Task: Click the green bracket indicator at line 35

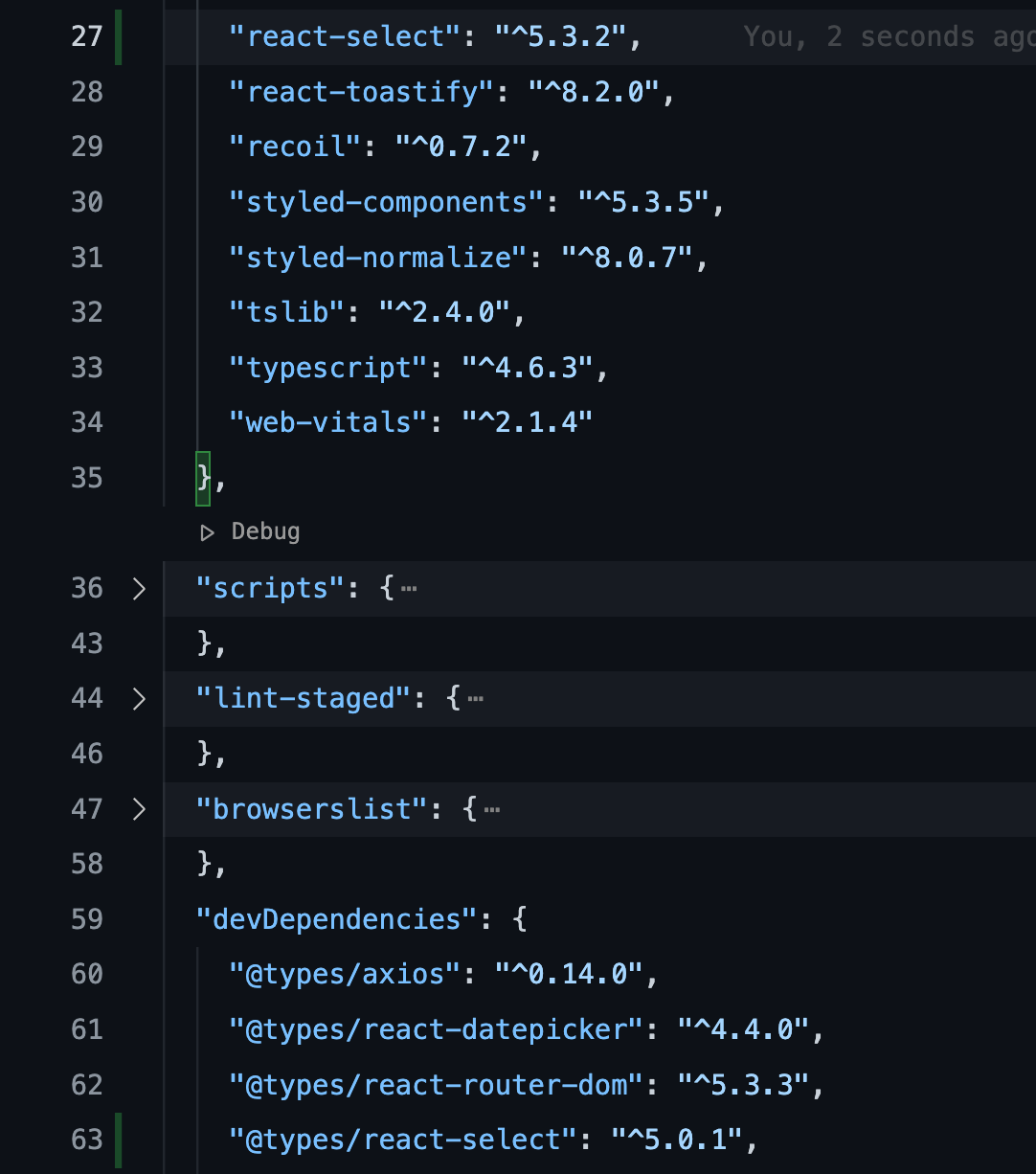Action: [201, 477]
